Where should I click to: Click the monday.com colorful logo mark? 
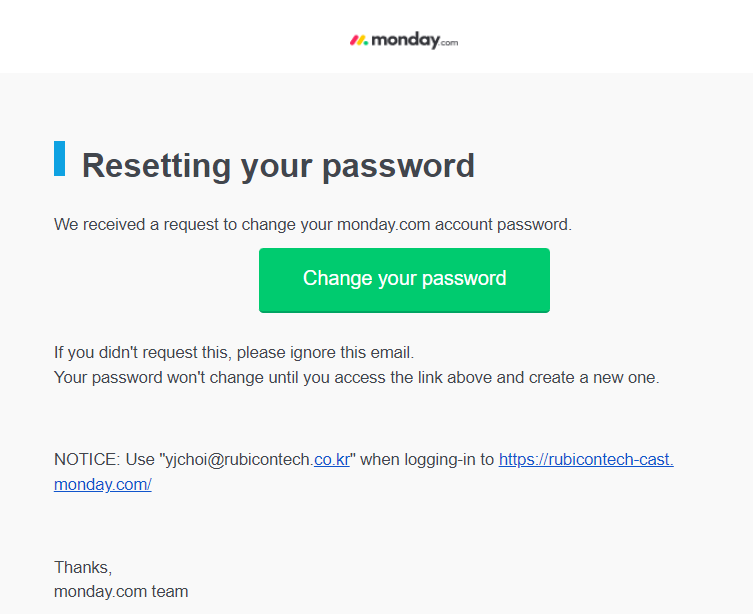(x=359, y=40)
